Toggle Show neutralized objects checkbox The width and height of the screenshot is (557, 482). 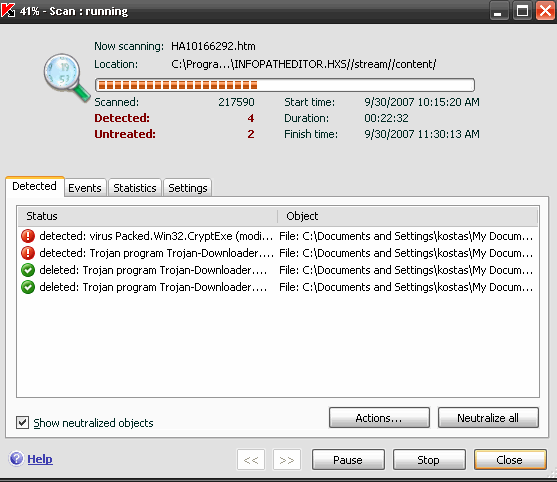(22, 423)
